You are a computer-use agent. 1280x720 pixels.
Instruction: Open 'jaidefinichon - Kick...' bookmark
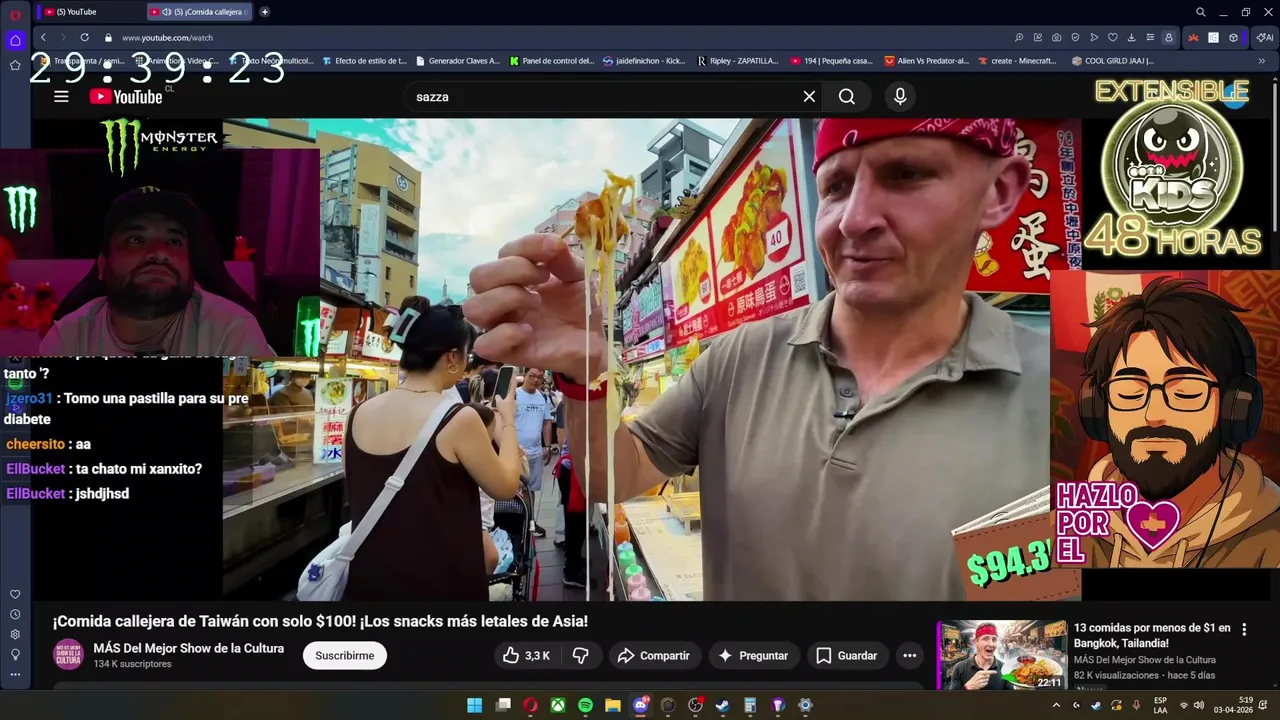point(644,61)
